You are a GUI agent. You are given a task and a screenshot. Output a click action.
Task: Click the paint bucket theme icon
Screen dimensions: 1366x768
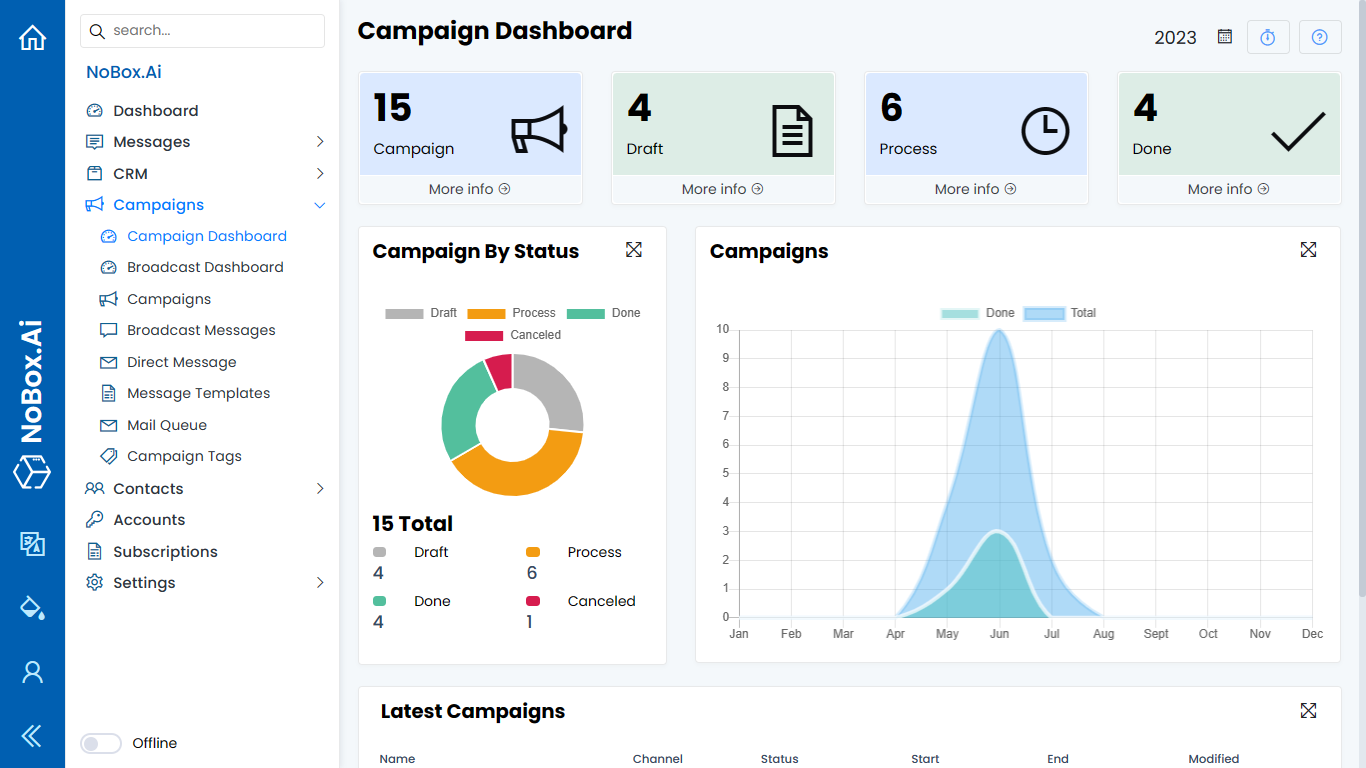[x=32, y=607]
